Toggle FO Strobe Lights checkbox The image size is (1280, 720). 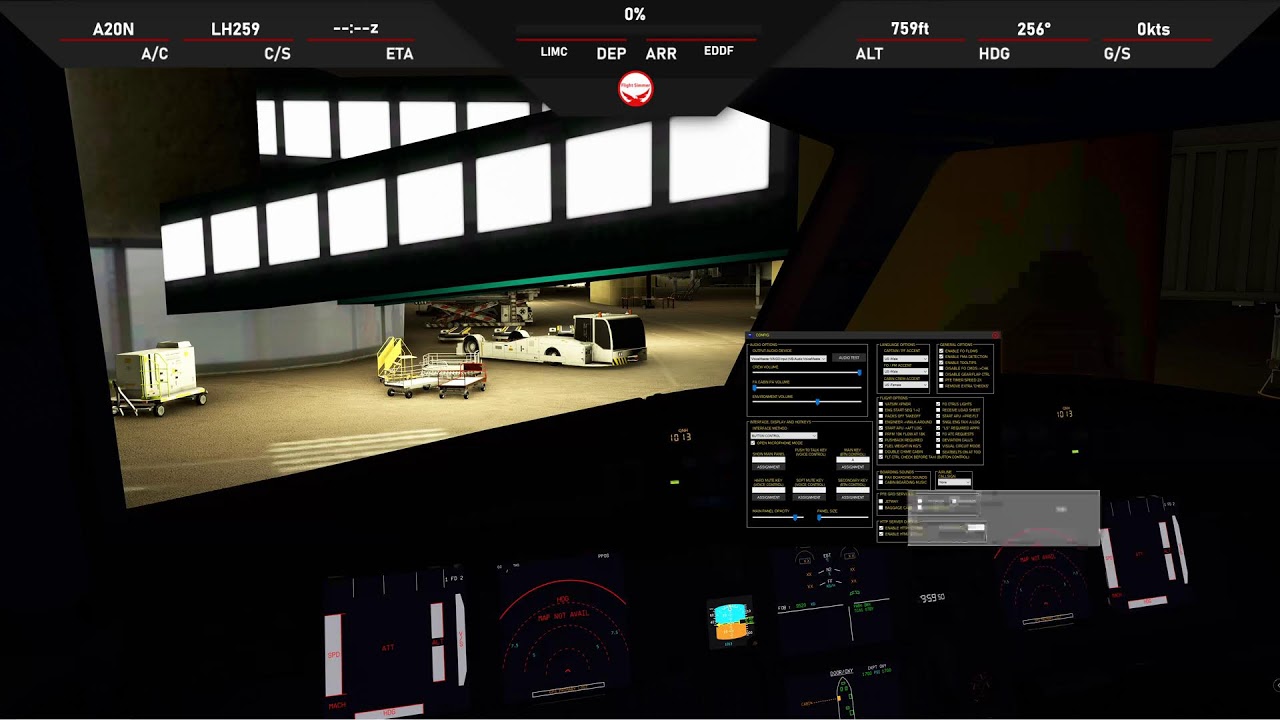pyautogui.click(x=938, y=404)
